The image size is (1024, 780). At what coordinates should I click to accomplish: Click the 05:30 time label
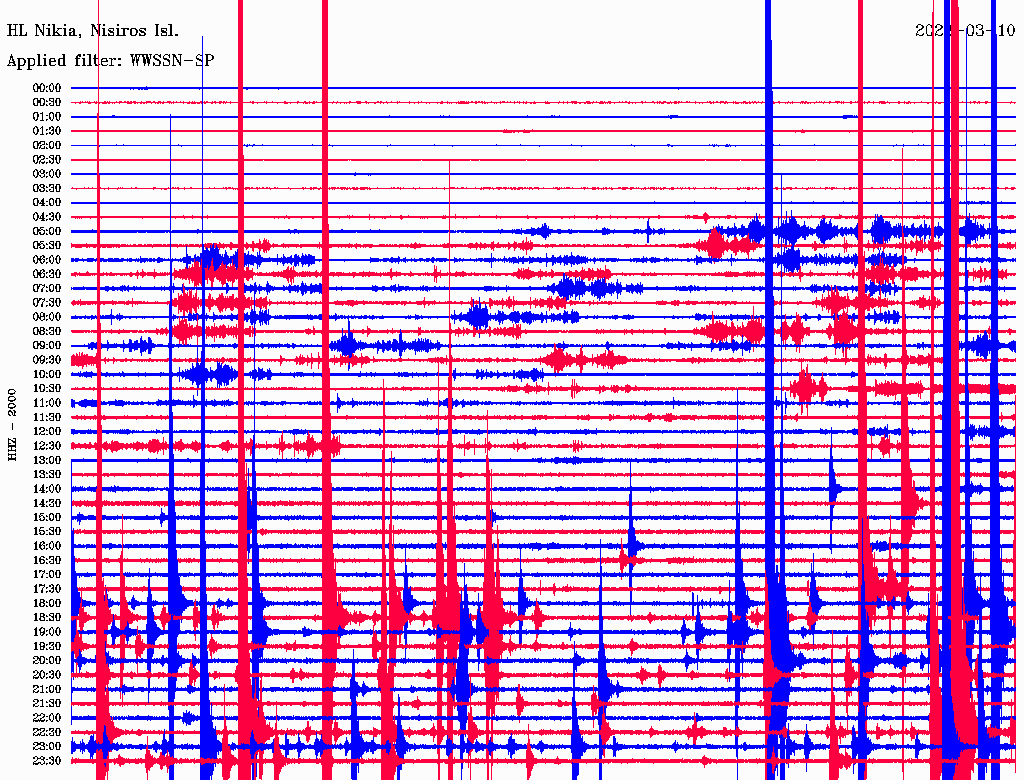point(46,245)
